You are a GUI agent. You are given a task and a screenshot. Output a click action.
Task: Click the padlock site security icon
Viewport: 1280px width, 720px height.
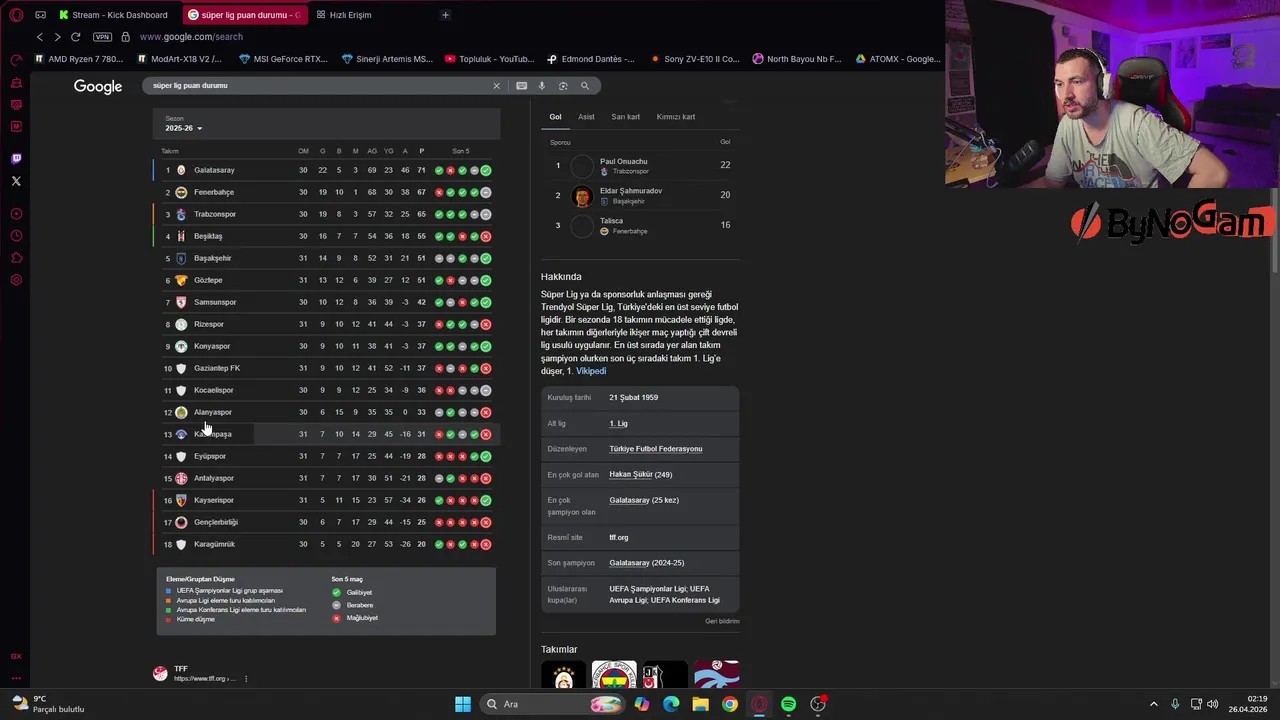click(x=125, y=37)
